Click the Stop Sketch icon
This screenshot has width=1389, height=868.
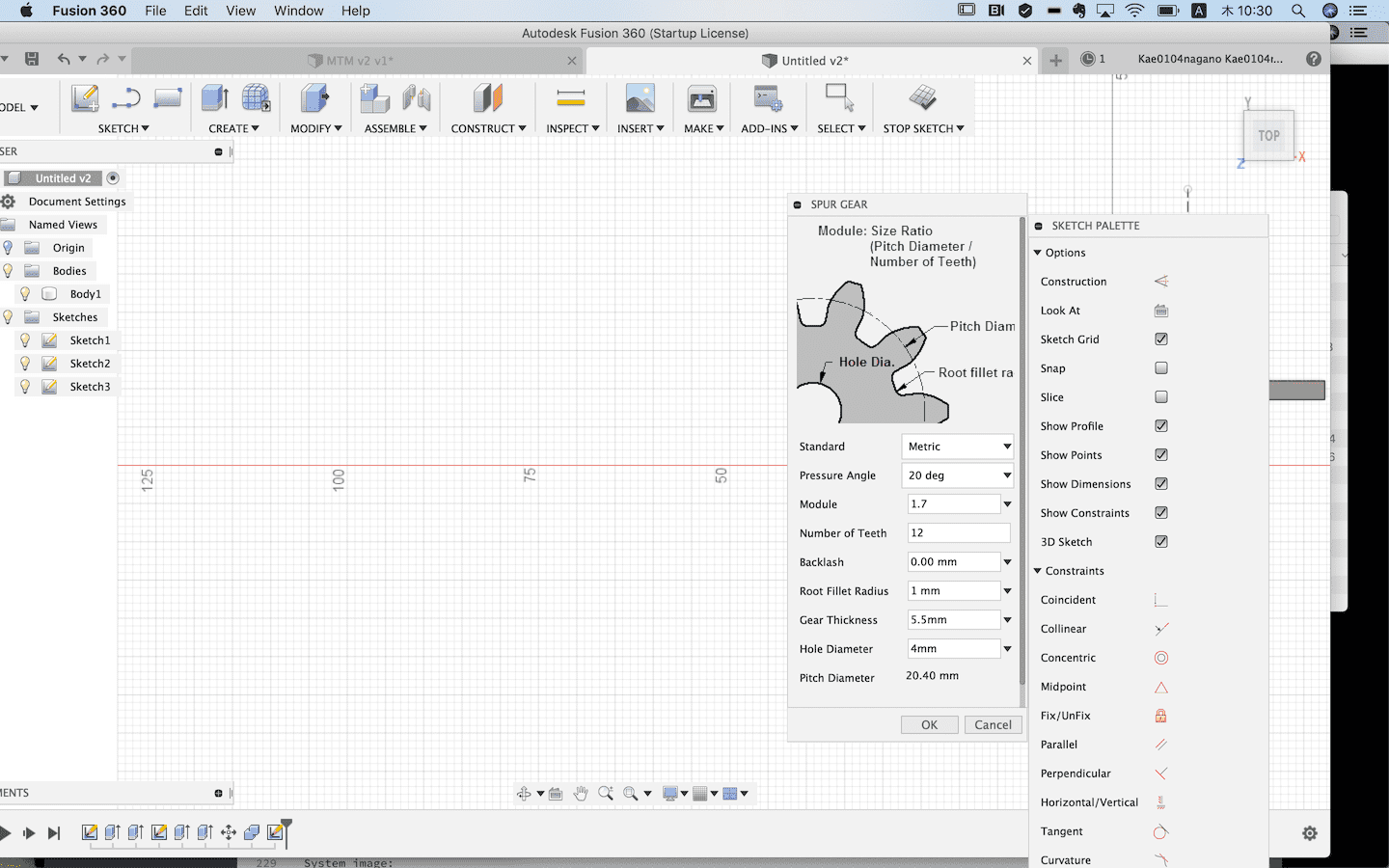click(923, 97)
